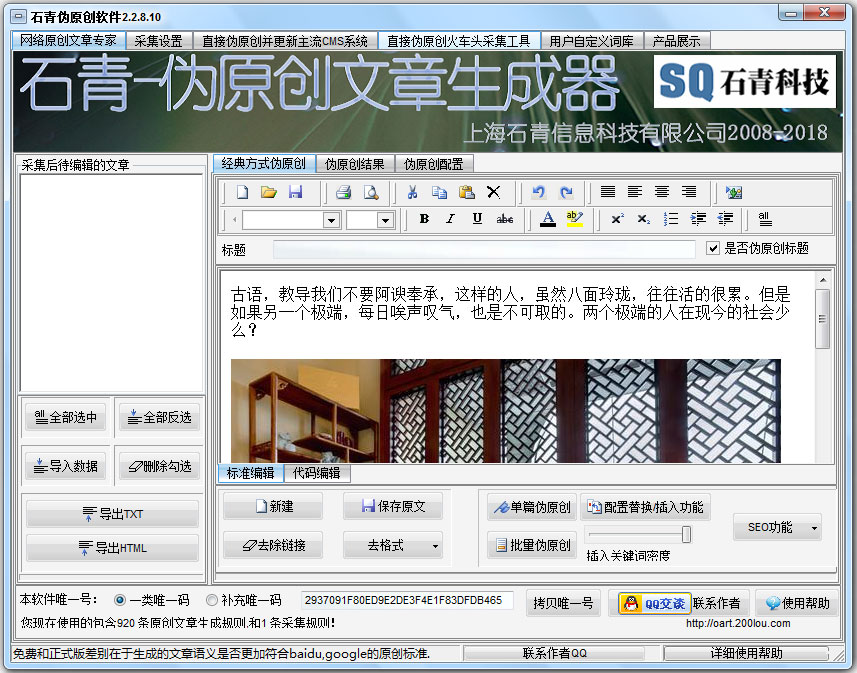Screen dimensions: 857x673
Task: Click the select all toolbar icon
Action: [765, 219]
